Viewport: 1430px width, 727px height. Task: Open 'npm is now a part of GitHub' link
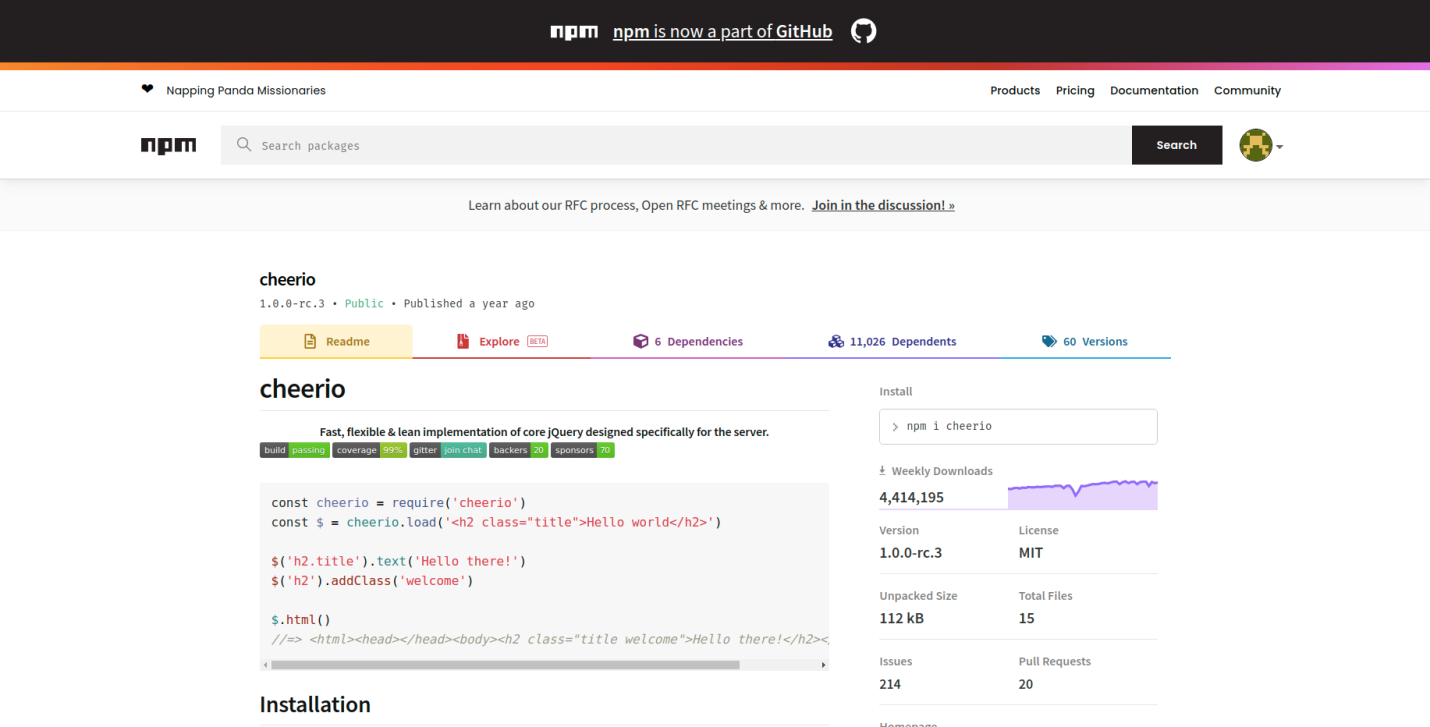click(722, 32)
